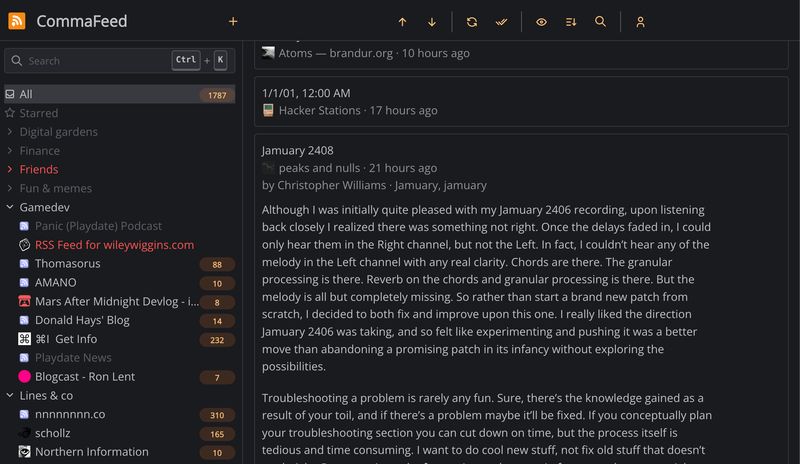Click the wileywiggins.com feed favicon
800x464 pixels.
tap(24, 245)
